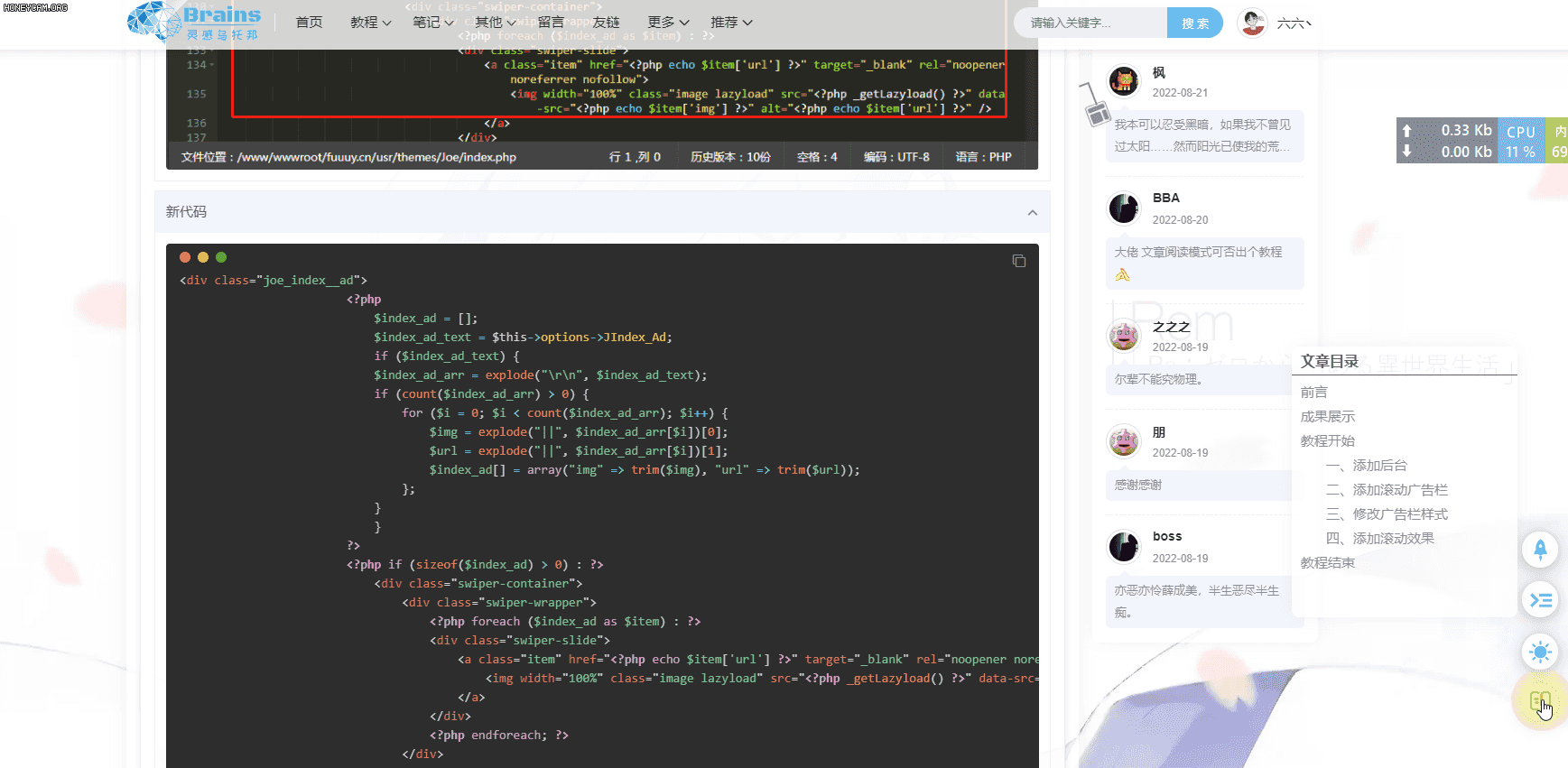This screenshot has width=1568, height=768.
Task: Jump to 二、添加滚动广告栏 in the contents
Action: [1399, 490]
